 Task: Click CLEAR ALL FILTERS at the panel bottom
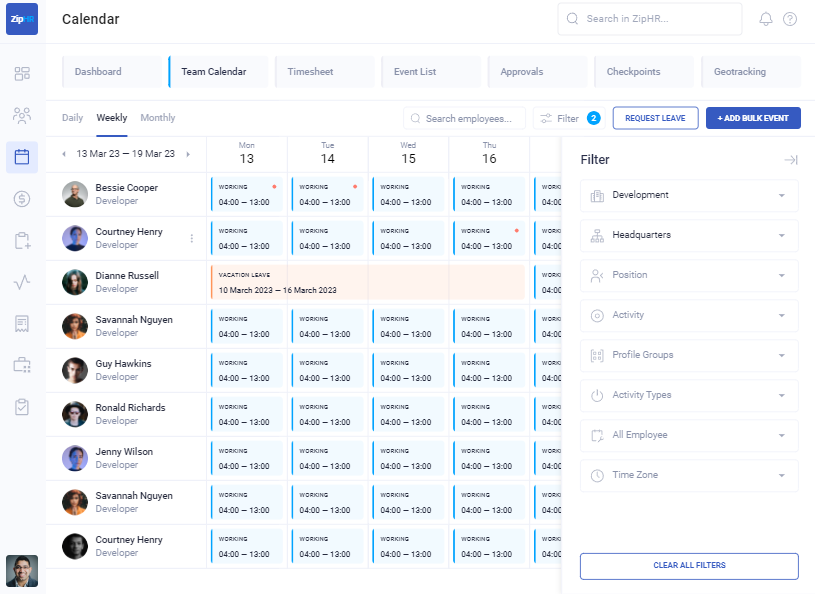pyautogui.click(x=688, y=565)
